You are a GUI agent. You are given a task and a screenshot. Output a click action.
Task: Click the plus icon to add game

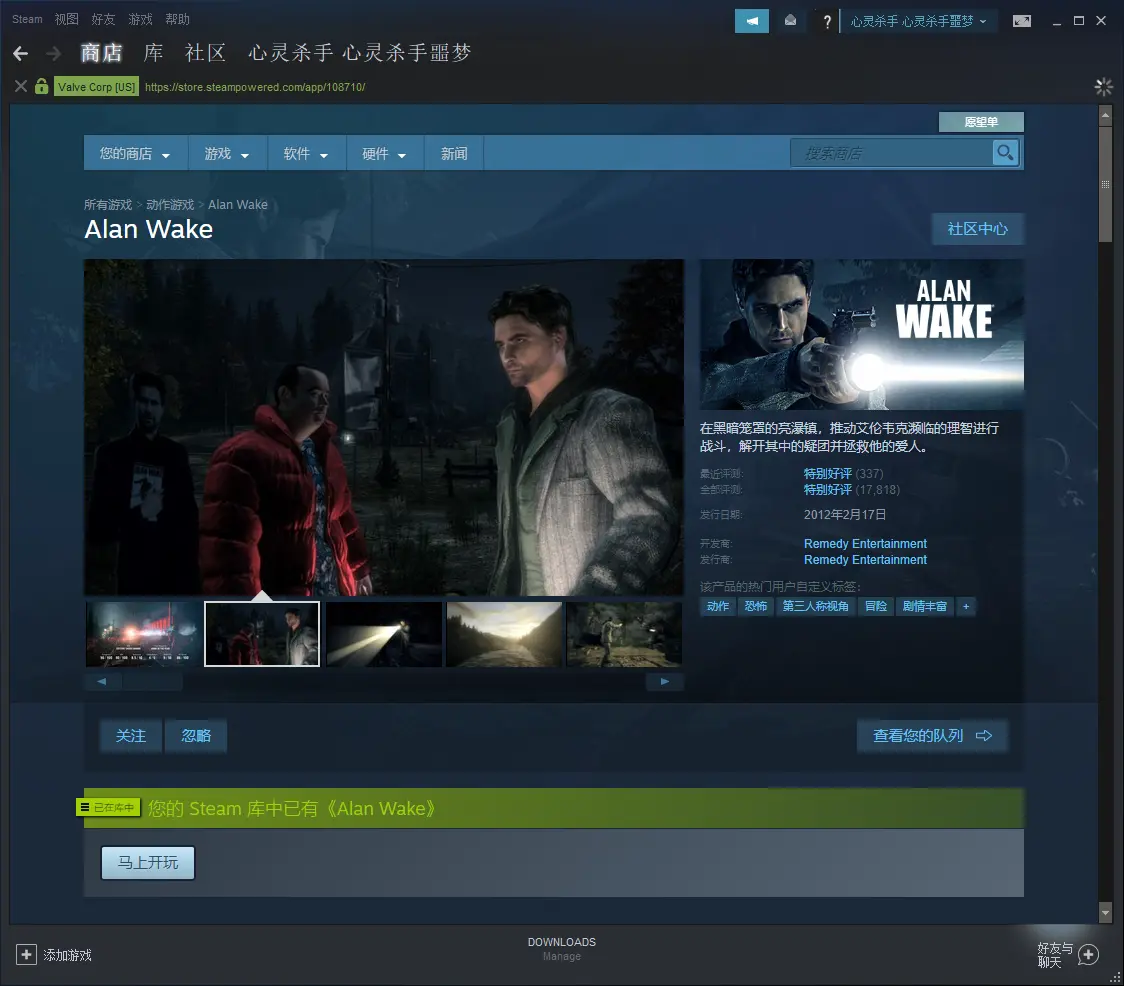click(27, 954)
